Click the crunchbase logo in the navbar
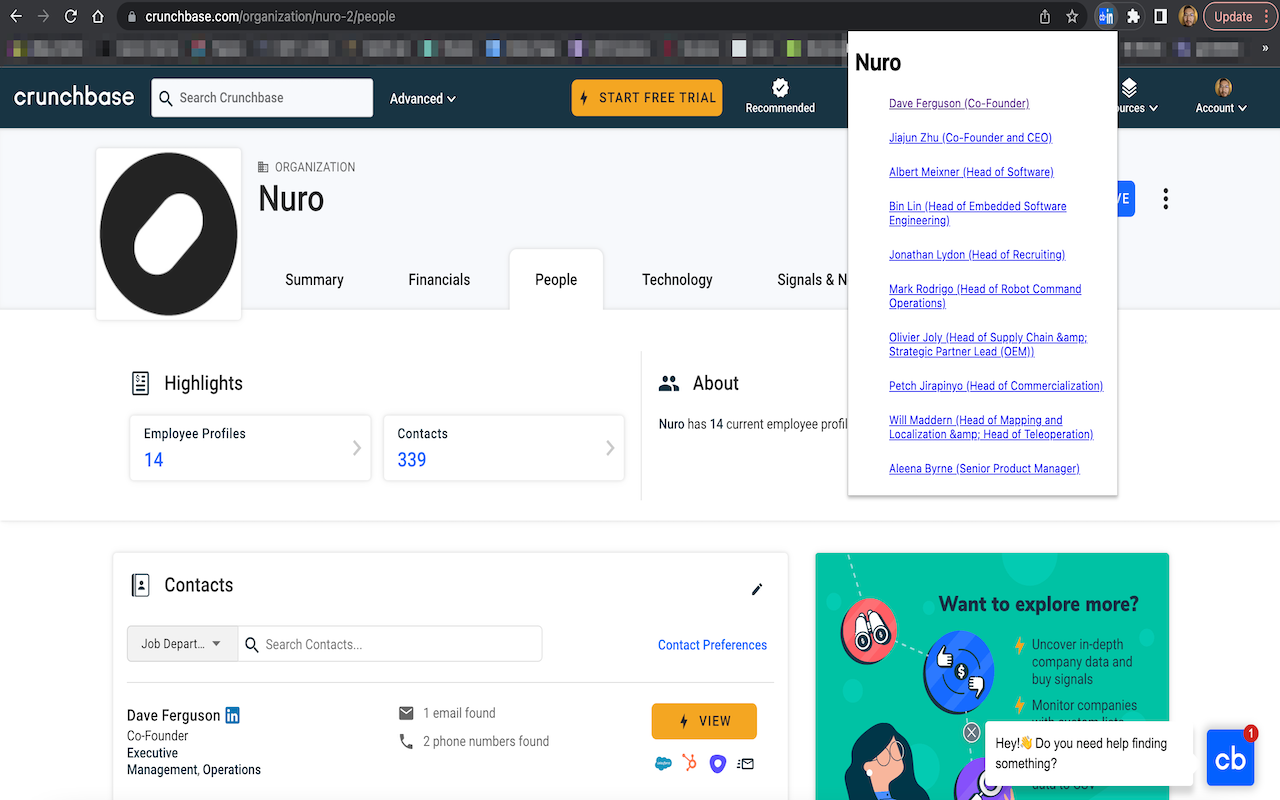 (73, 97)
